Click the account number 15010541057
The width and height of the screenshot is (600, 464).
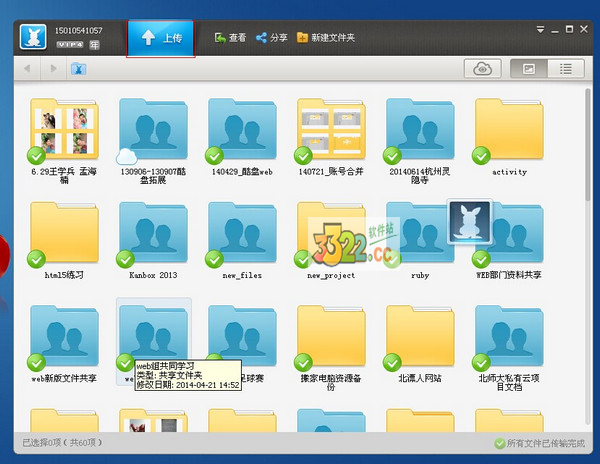coord(78,31)
